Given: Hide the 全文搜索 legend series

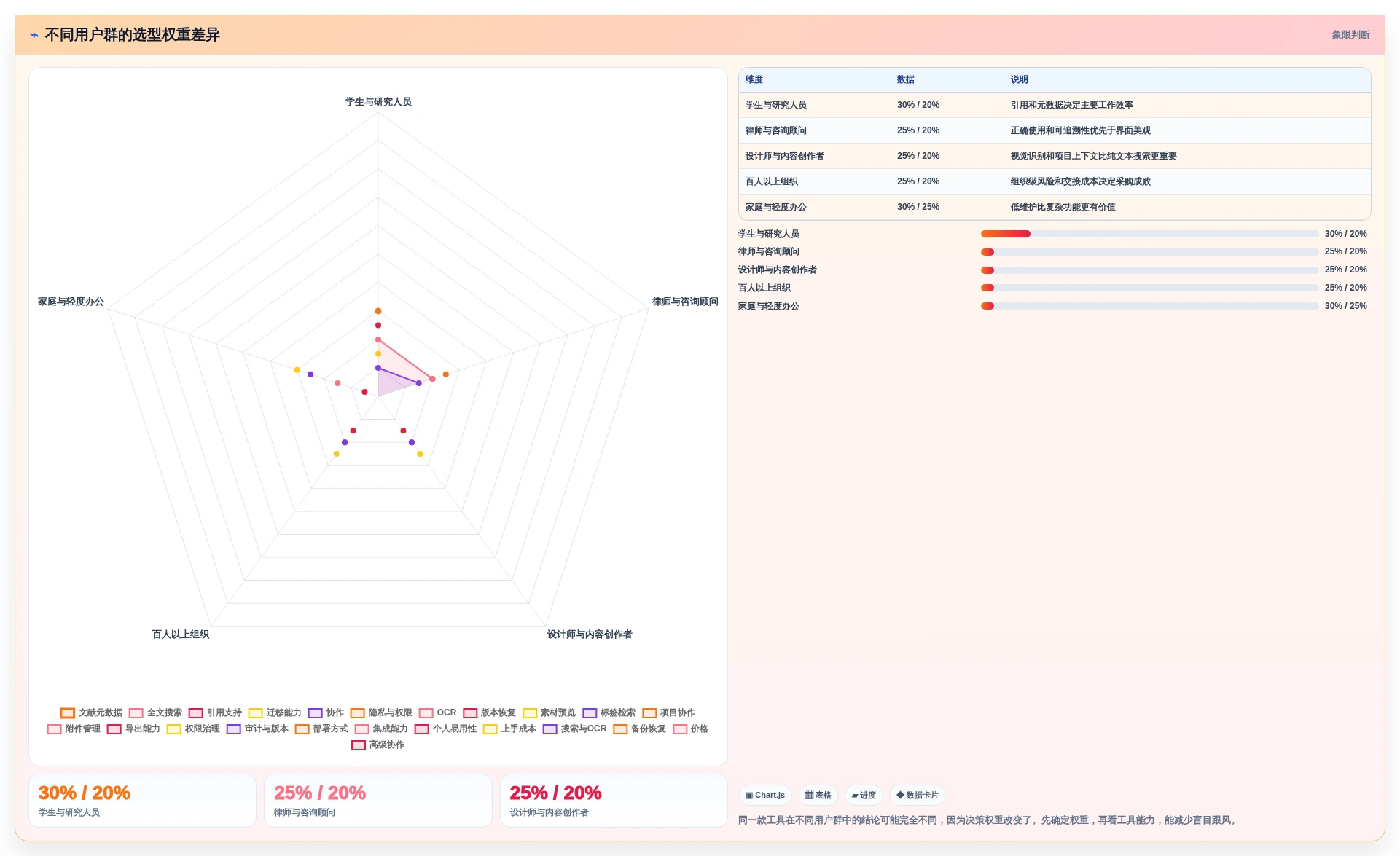Looking at the screenshot, I should tap(155, 712).
